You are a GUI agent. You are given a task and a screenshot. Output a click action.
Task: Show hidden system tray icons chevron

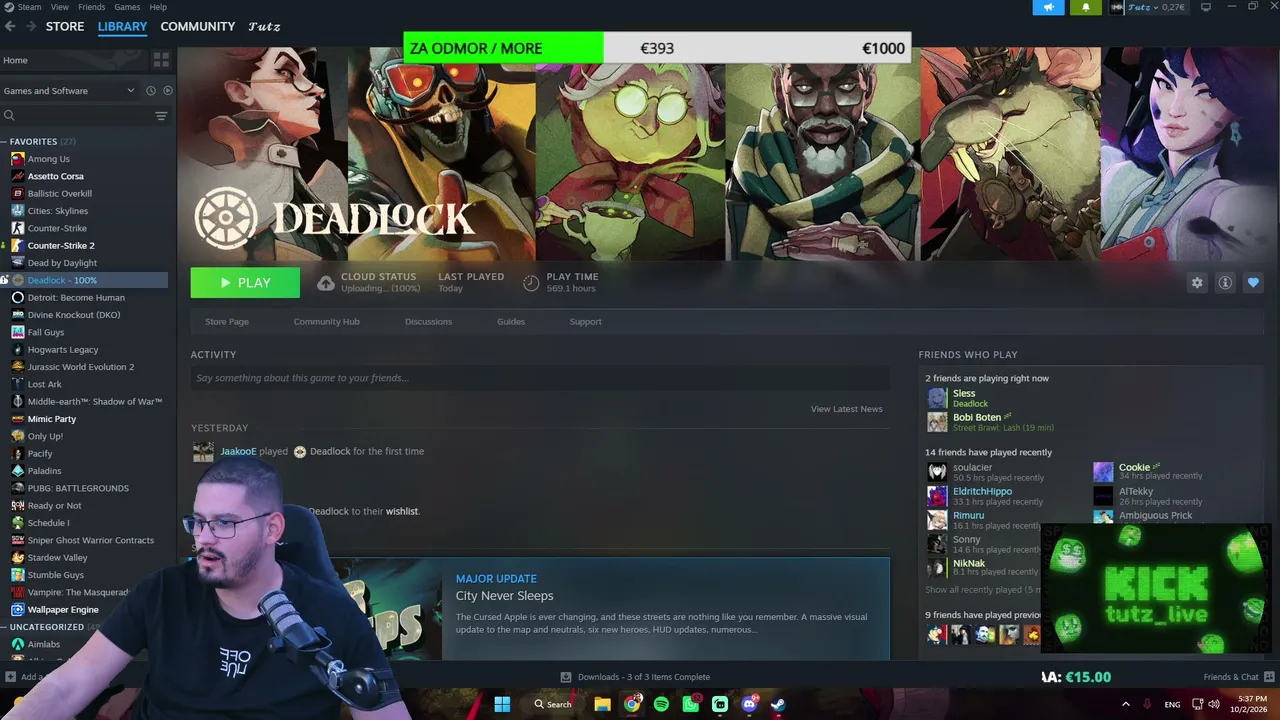point(1125,704)
